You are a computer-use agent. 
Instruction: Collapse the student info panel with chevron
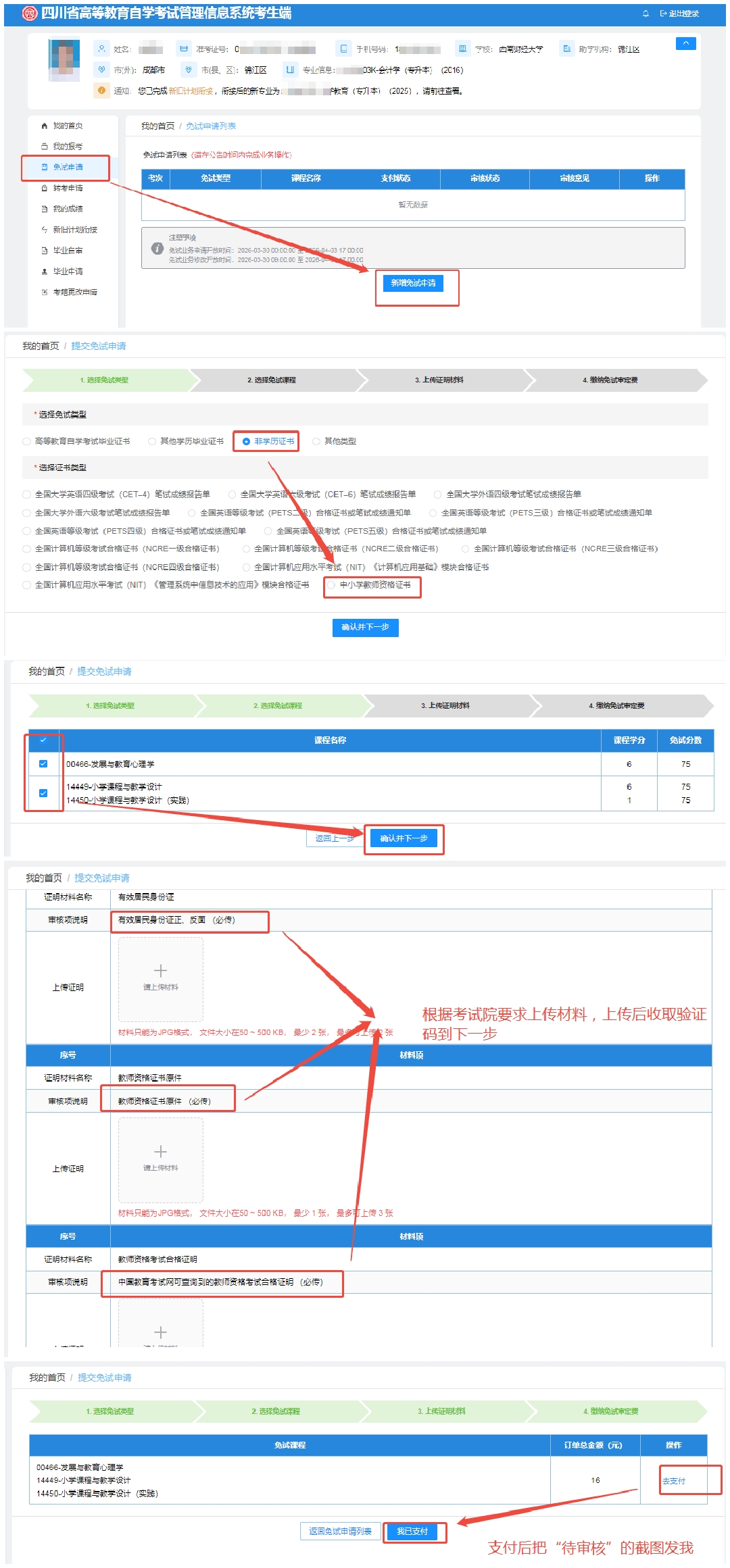685,43
